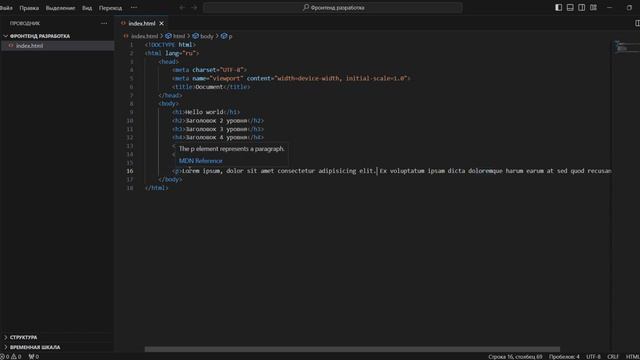
Task: Change the CRLF line ending setting
Action: (613, 357)
